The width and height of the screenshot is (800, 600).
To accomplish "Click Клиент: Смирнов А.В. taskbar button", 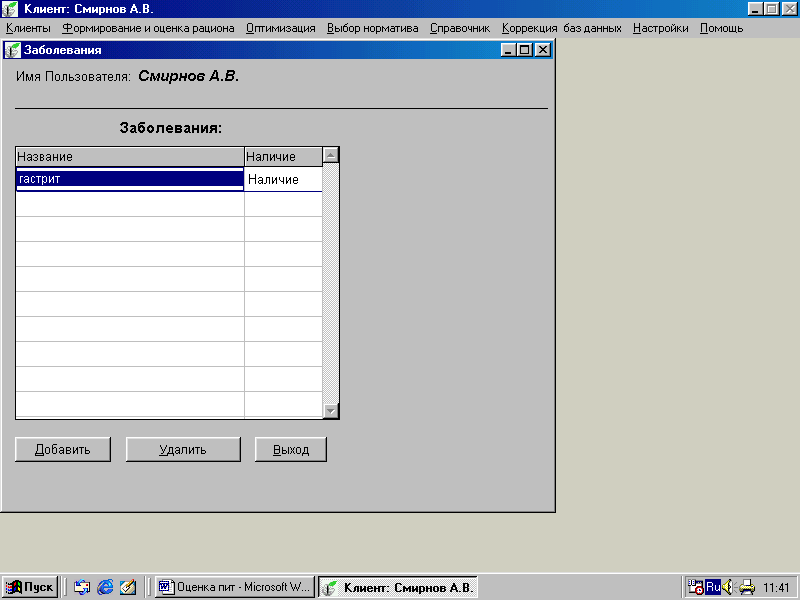I will (398, 587).
